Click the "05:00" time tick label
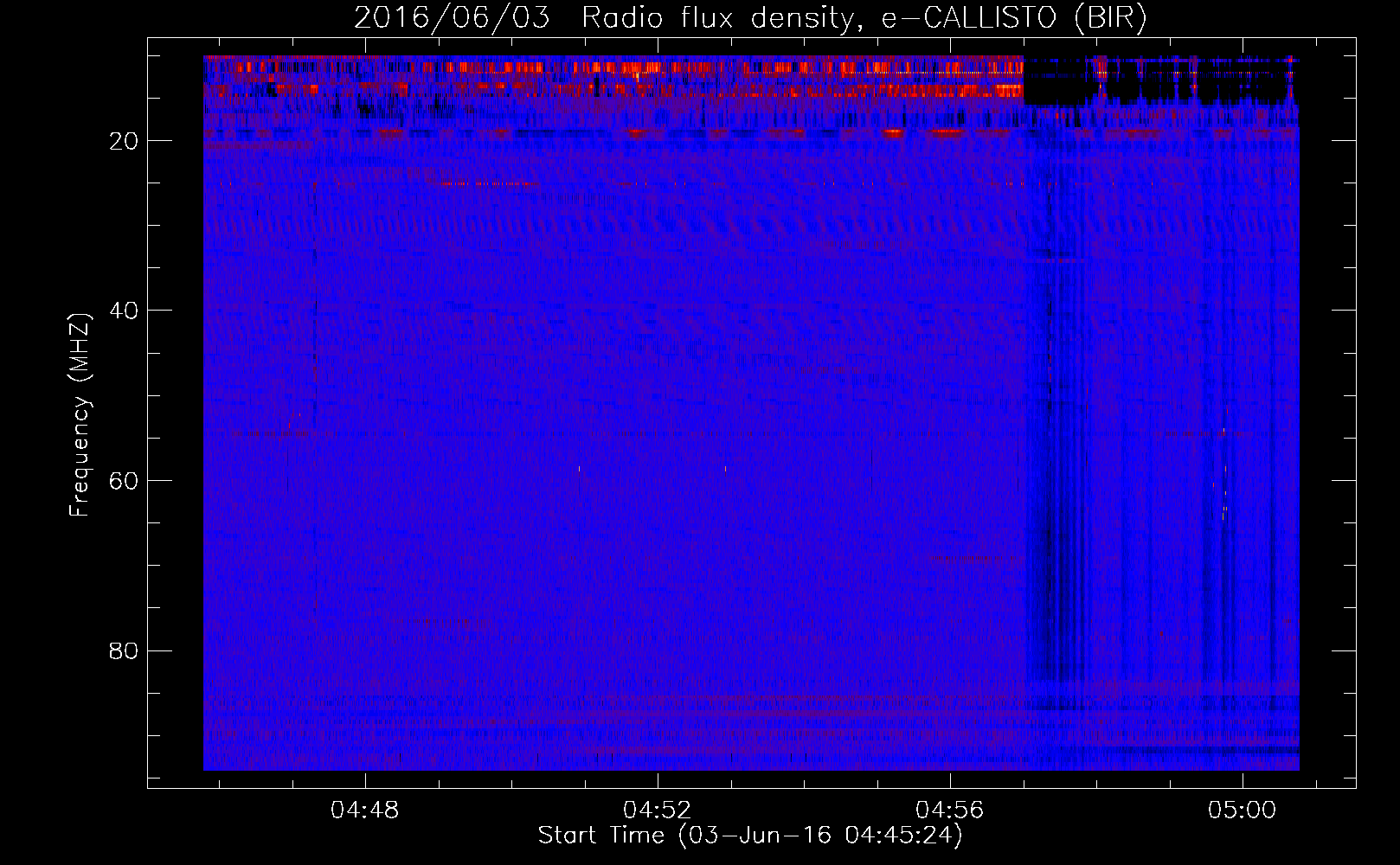Screen dimensions: 1400x865 click(x=1243, y=811)
